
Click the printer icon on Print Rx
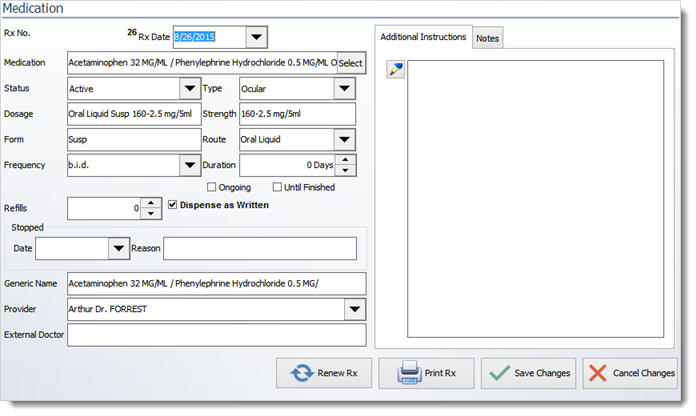tap(409, 372)
